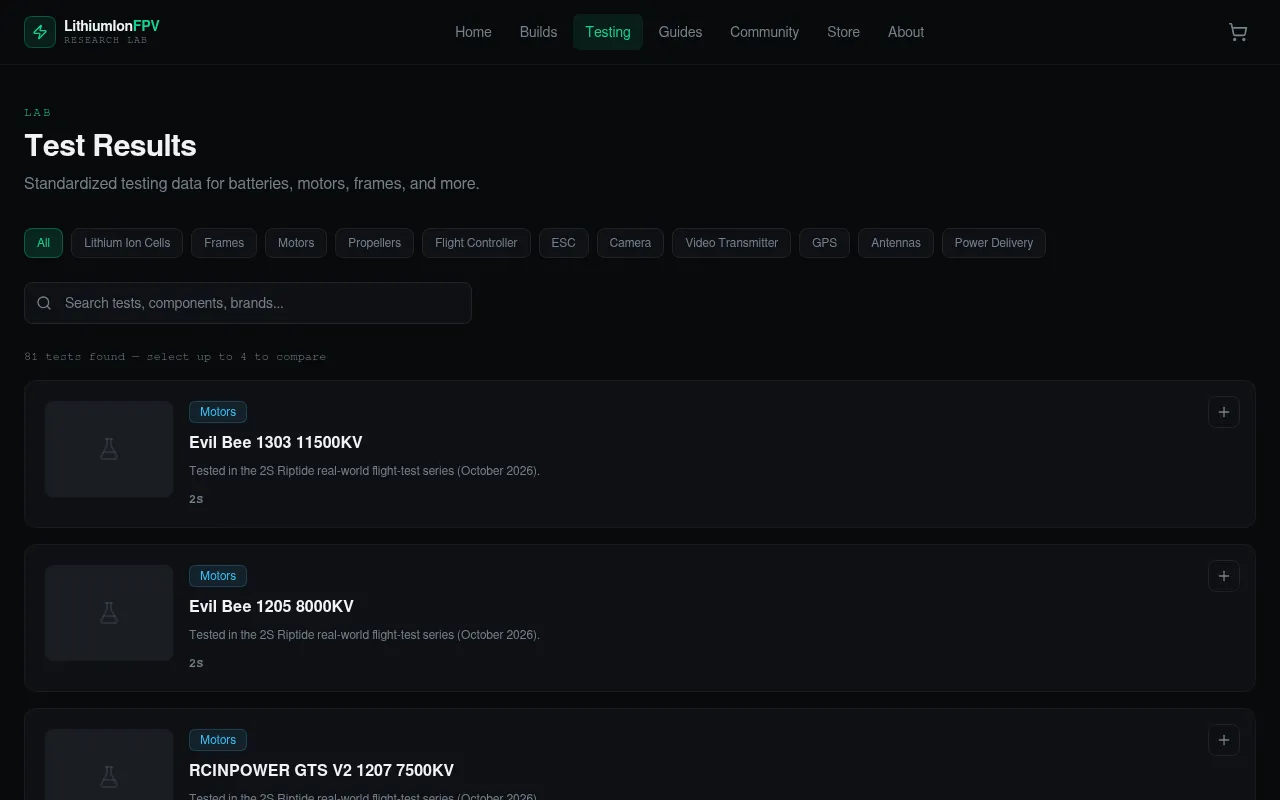1280x800 pixels.
Task: Open the shopping cart icon
Action: pos(1238,32)
